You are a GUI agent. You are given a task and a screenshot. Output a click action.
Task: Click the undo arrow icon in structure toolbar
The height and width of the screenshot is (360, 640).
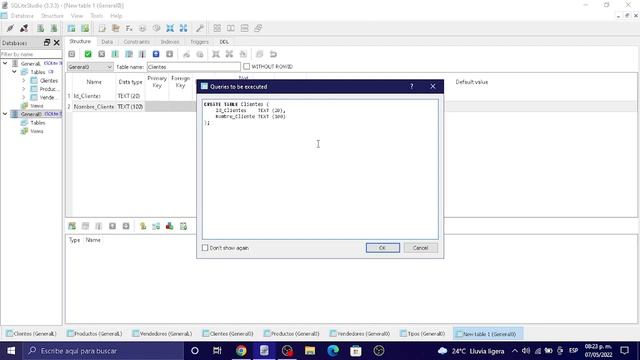point(273,54)
